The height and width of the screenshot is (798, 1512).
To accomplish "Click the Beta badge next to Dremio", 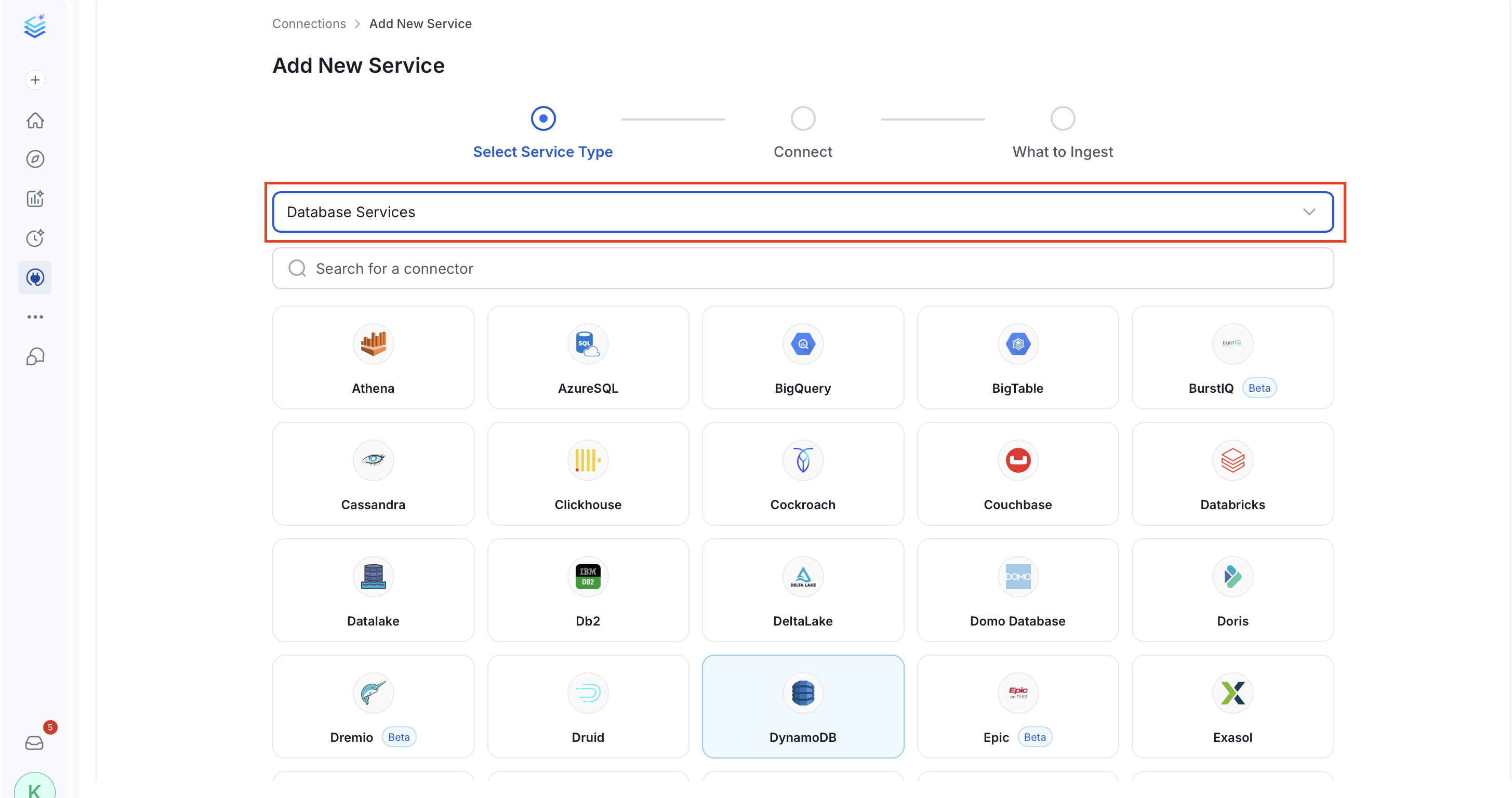I will (399, 737).
